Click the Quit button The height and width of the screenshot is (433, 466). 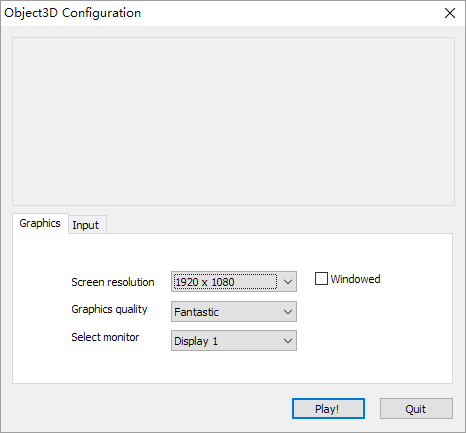(416, 409)
